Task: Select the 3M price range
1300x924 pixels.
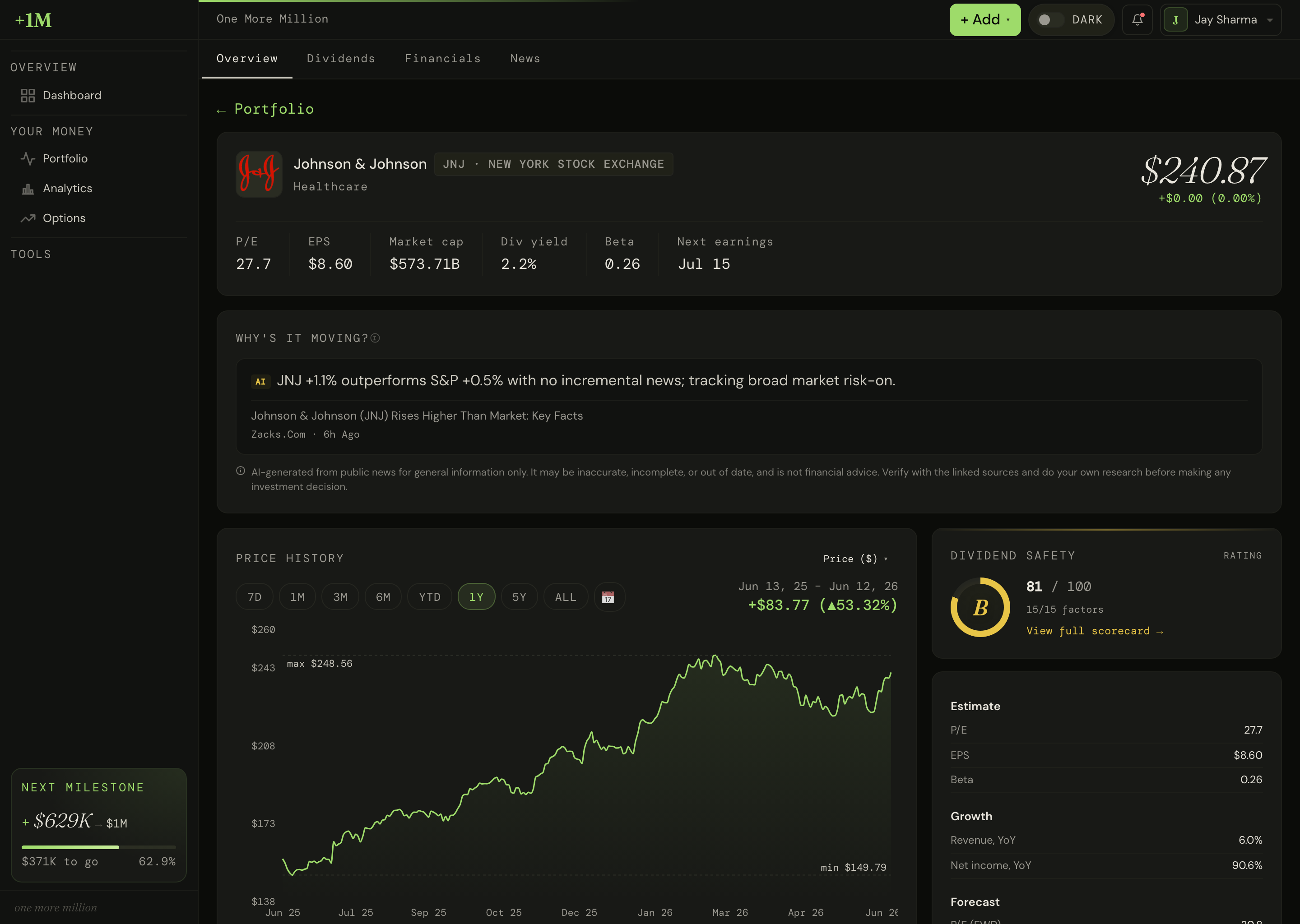Action: pos(340,597)
